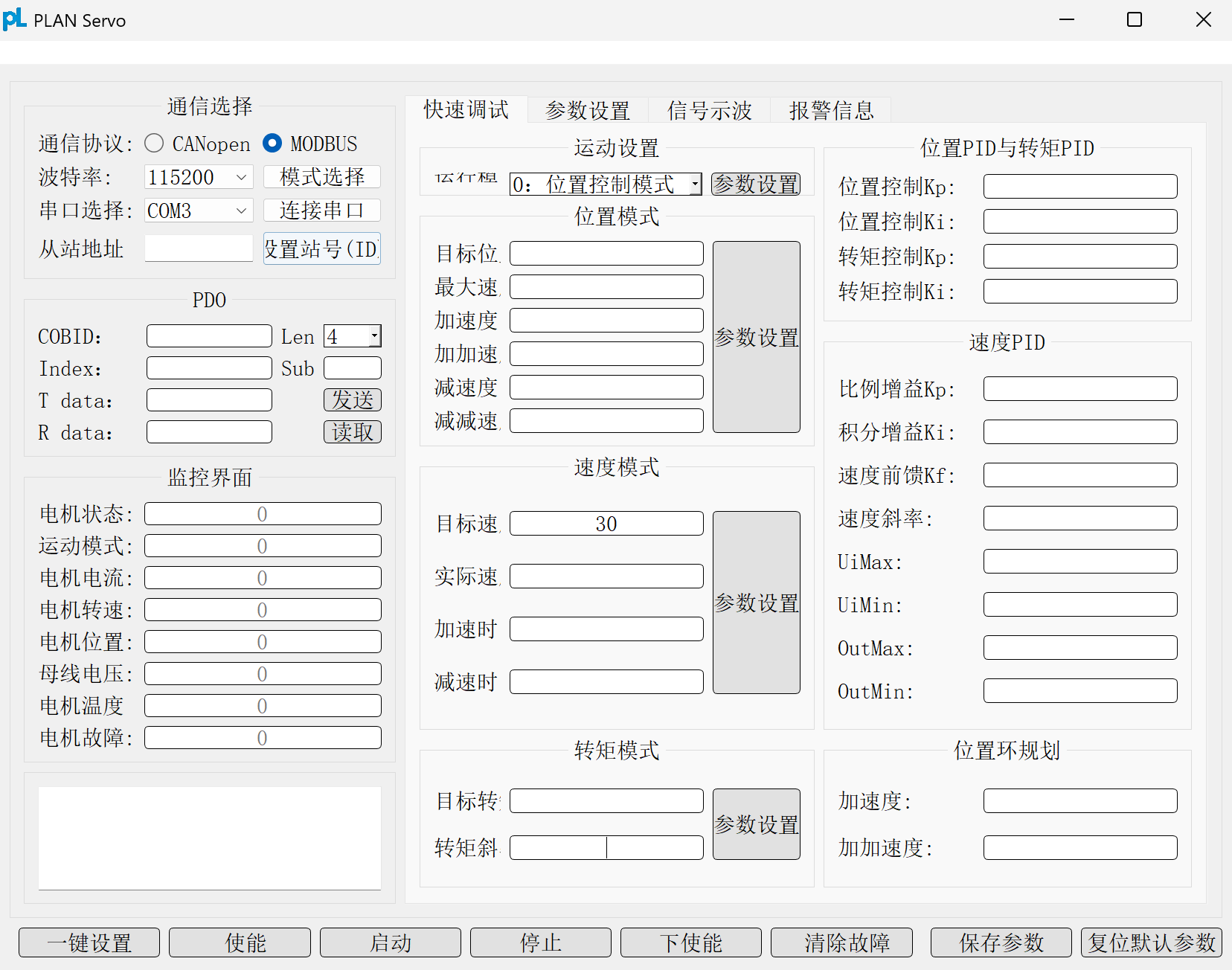Viewport: 1232px width, 970px height.
Task: Open the 位置控制模式 run mode dropdown
Action: click(606, 184)
